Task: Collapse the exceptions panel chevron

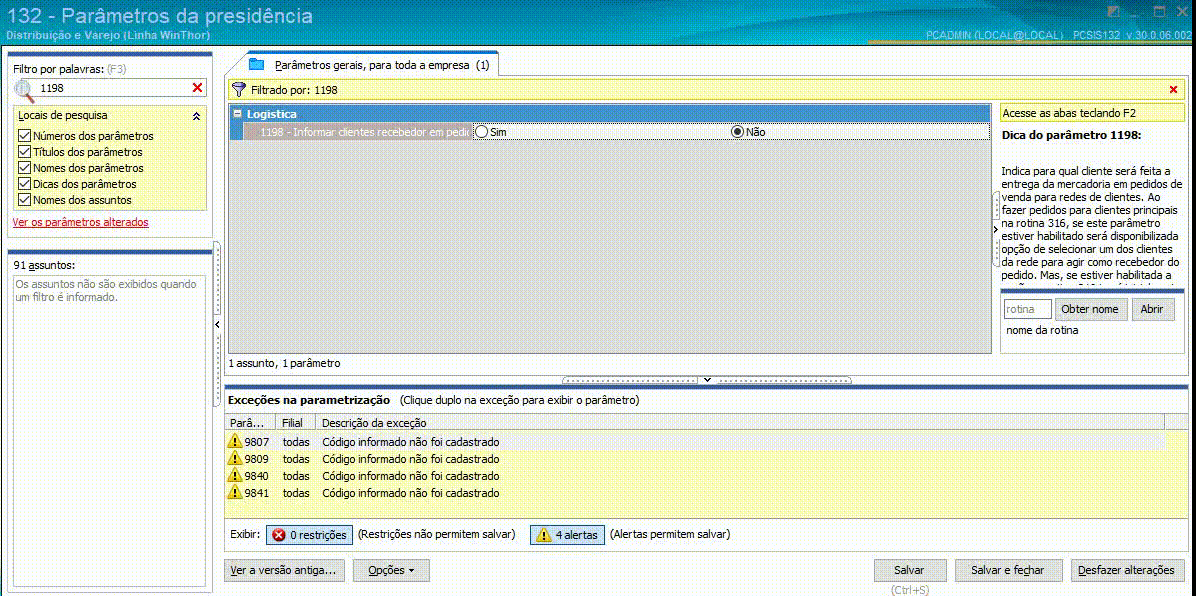Action: [707, 379]
